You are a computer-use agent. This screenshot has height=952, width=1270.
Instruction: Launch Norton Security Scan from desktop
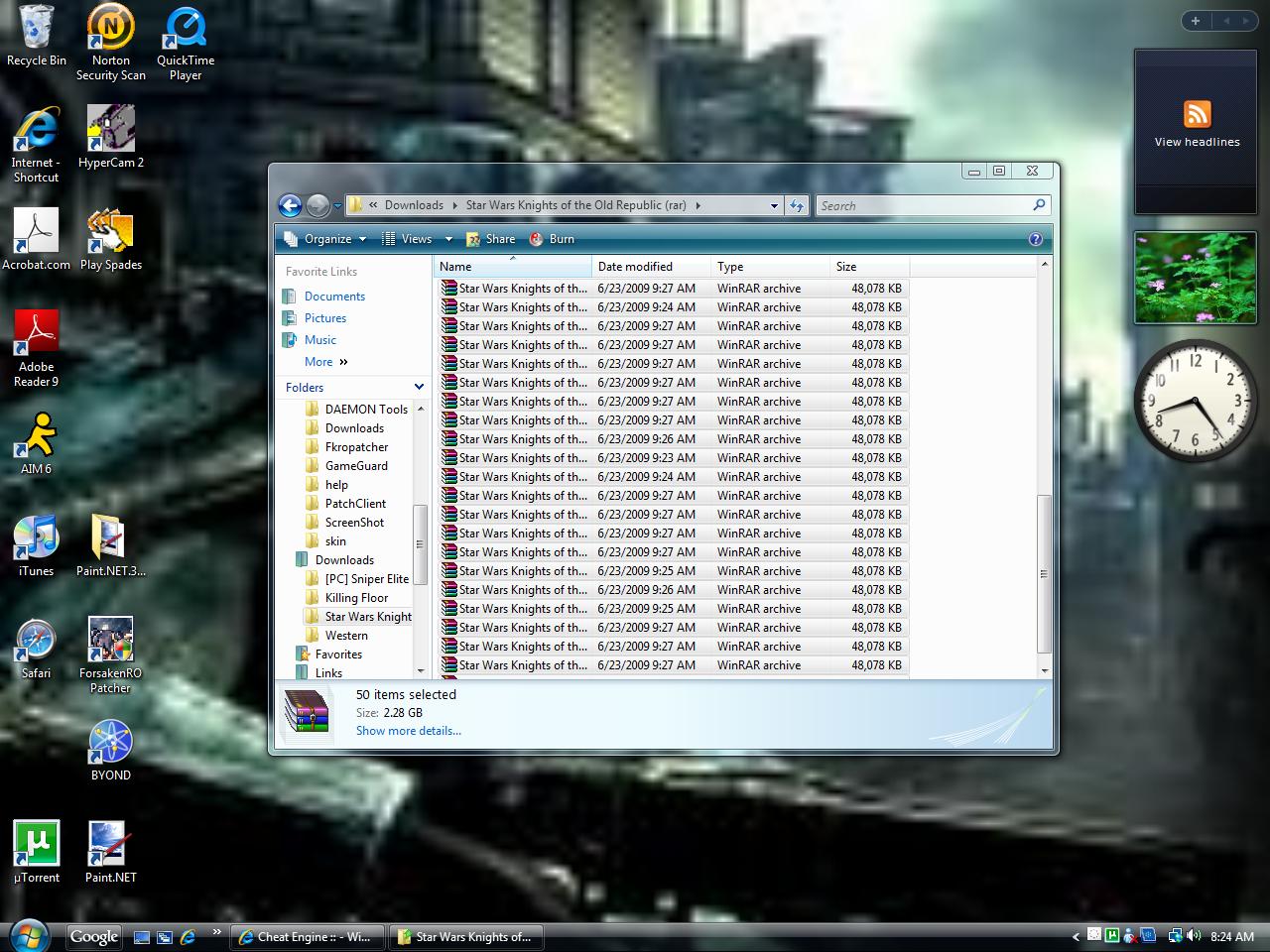pos(111,42)
